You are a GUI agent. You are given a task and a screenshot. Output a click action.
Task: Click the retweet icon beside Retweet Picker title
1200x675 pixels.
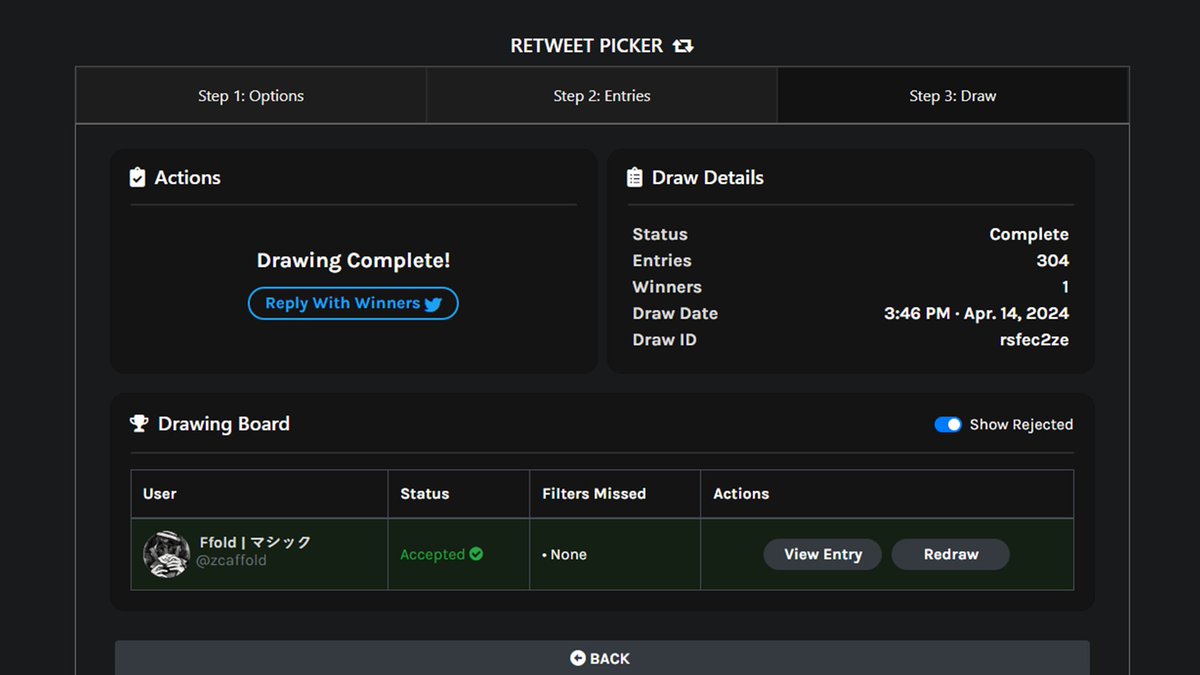pyautogui.click(x=683, y=46)
